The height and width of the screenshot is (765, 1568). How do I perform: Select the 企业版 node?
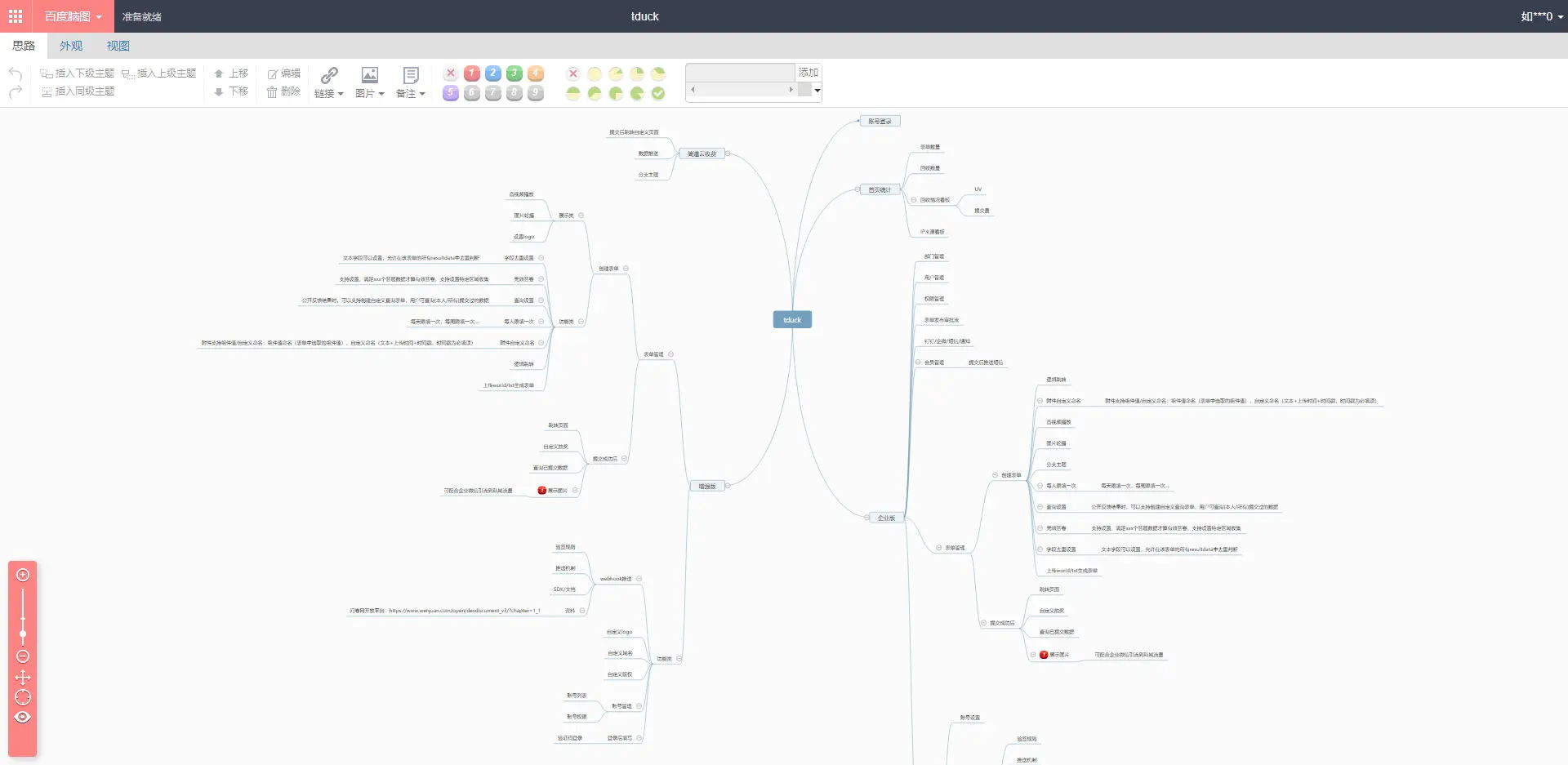click(x=887, y=518)
